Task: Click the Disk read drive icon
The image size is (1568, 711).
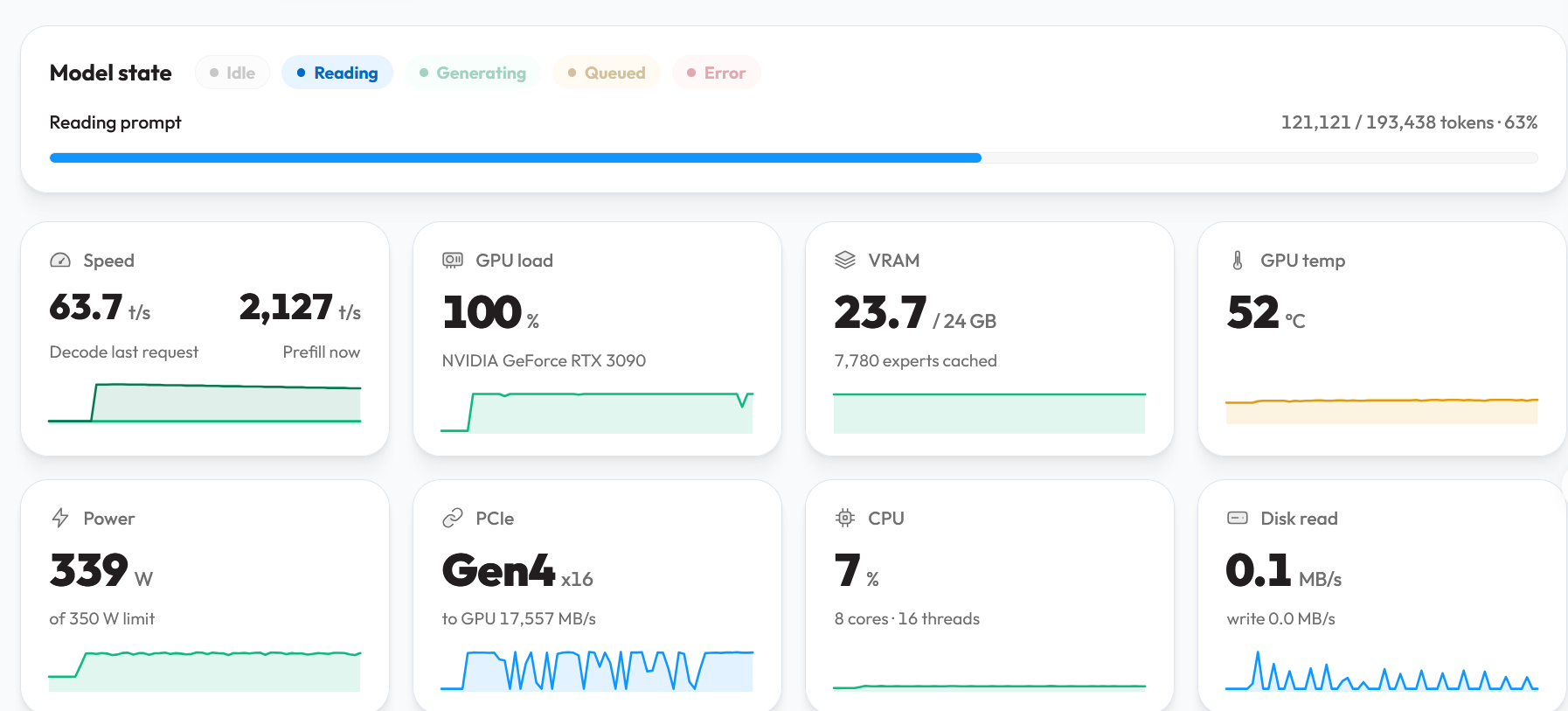Action: [x=1238, y=518]
